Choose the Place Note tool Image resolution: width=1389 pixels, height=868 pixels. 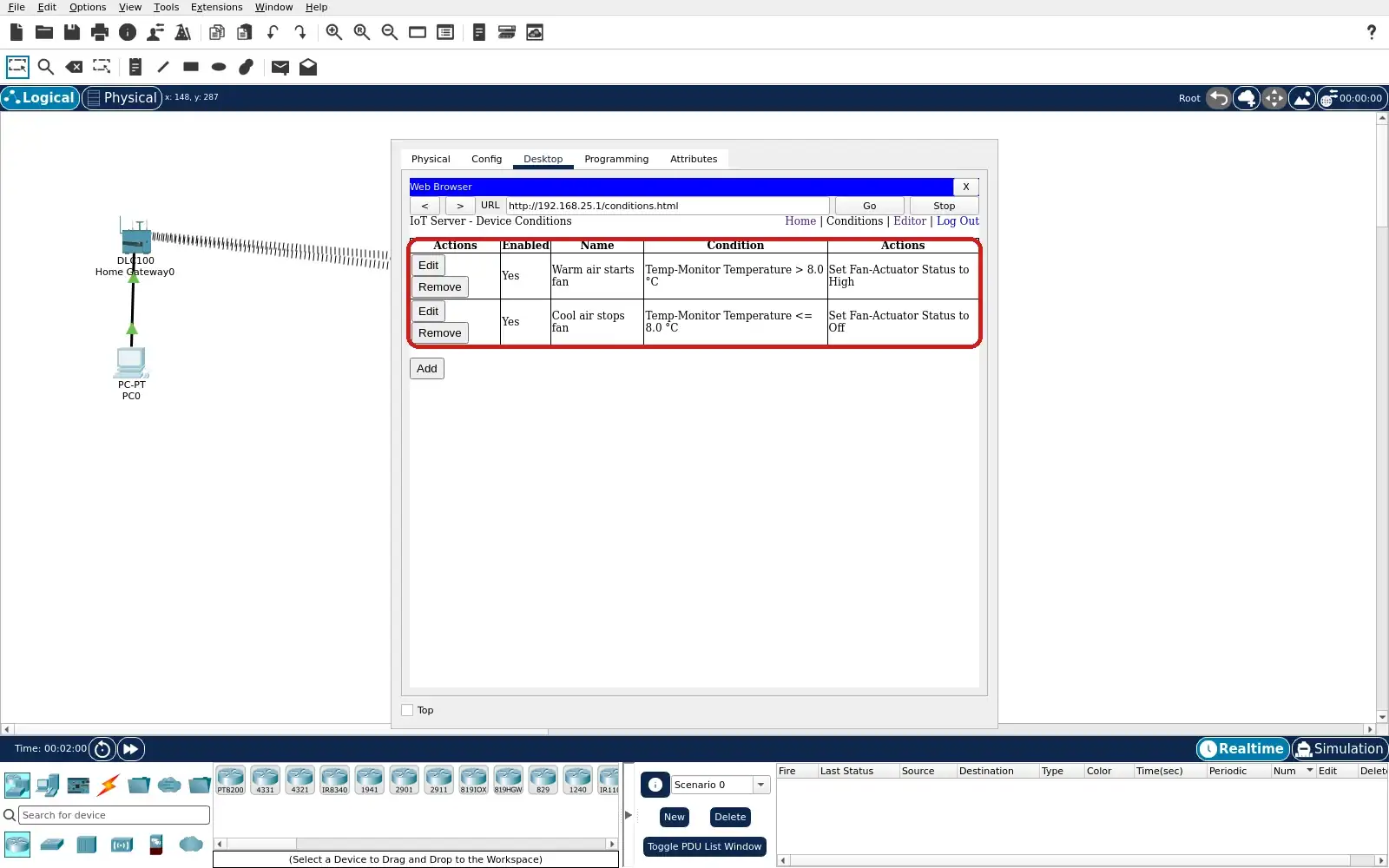(x=135, y=67)
